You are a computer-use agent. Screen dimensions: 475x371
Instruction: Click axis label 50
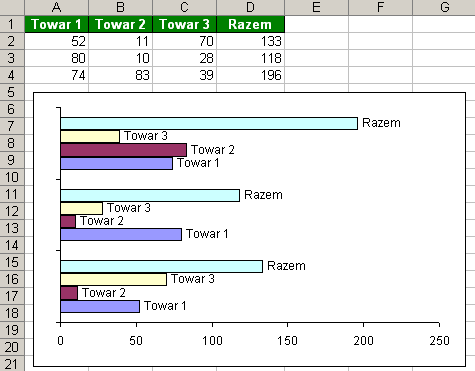136,341
